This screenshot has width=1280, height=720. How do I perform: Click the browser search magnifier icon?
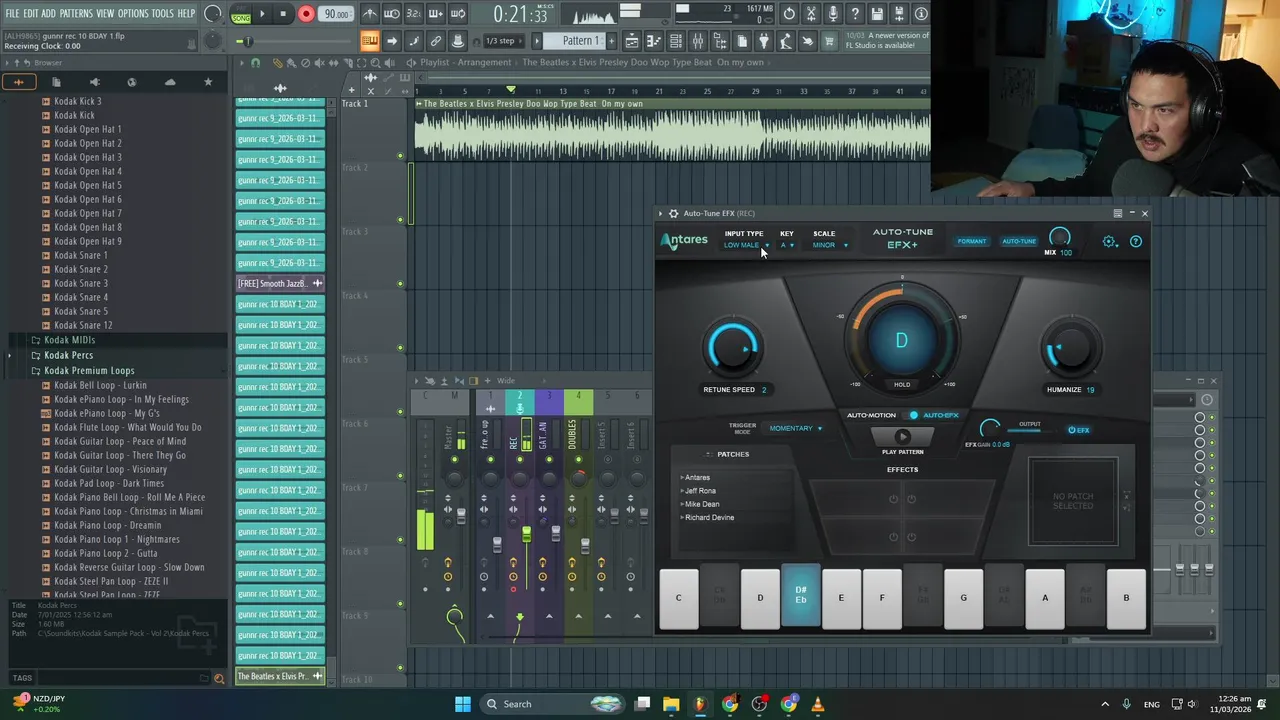pyautogui.click(x=219, y=678)
